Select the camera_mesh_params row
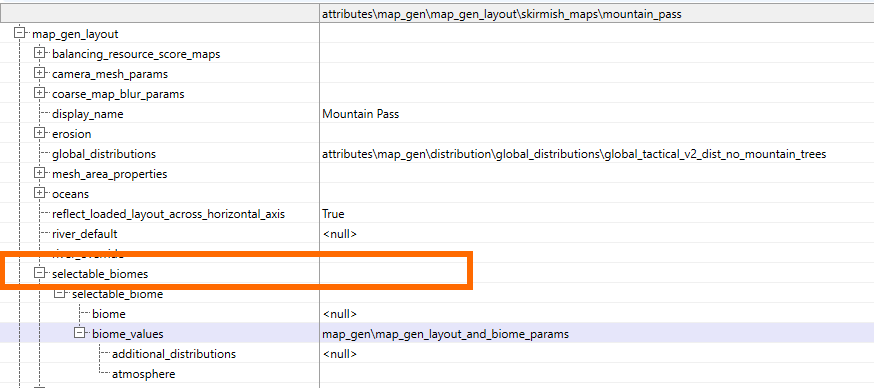The width and height of the screenshot is (874, 388). click(x=110, y=74)
